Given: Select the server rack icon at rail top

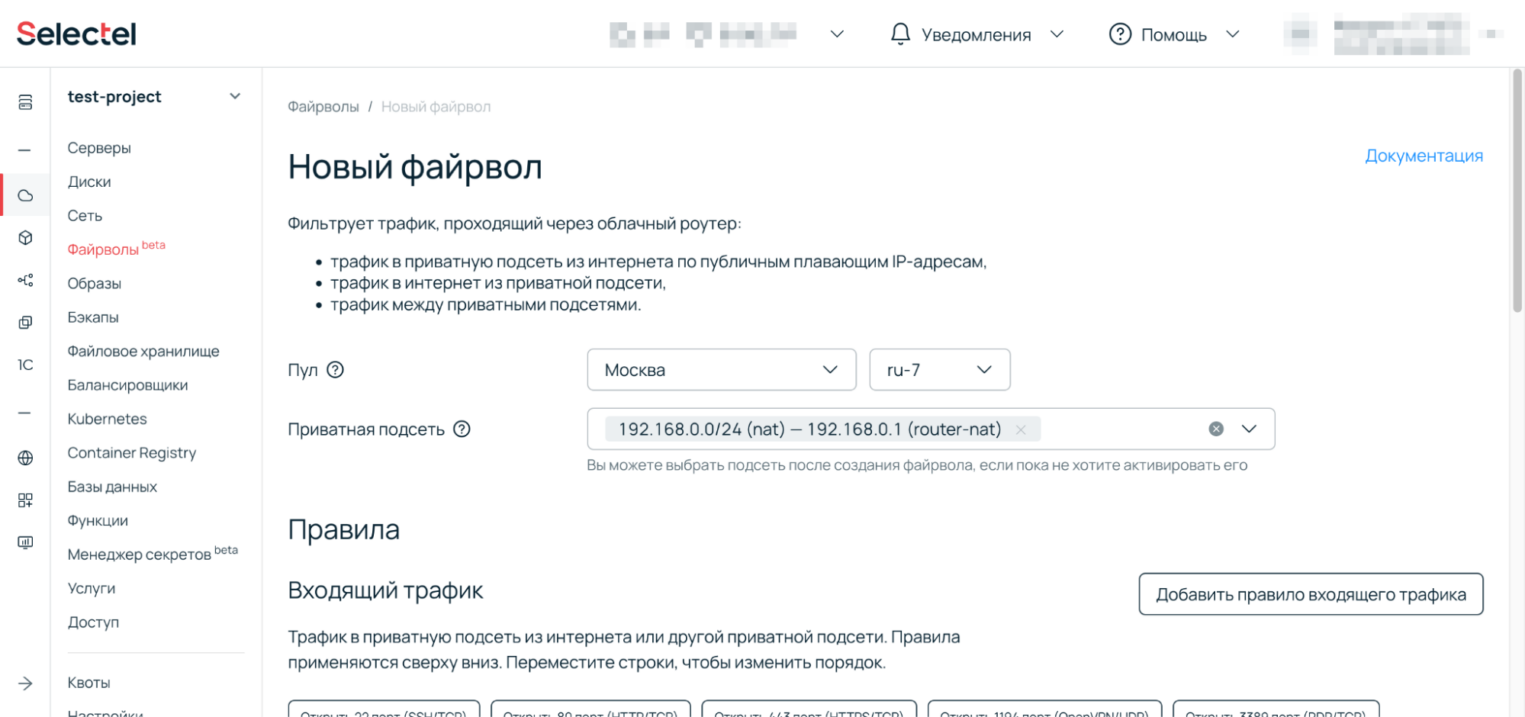Looking at the screenshot, I should (25, 103).
